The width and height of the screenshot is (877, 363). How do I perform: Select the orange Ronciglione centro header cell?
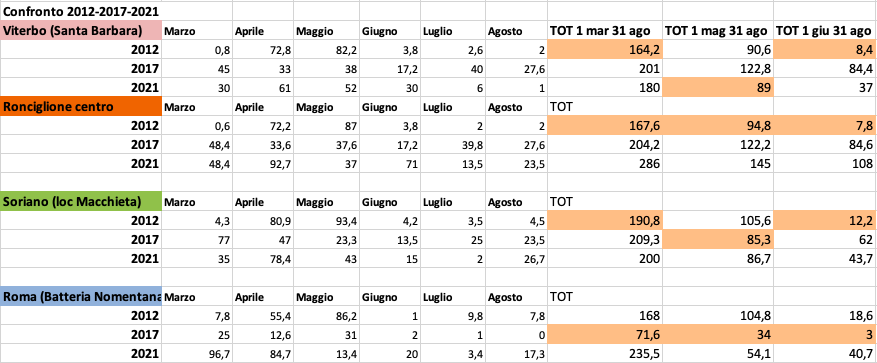point(81,107)
